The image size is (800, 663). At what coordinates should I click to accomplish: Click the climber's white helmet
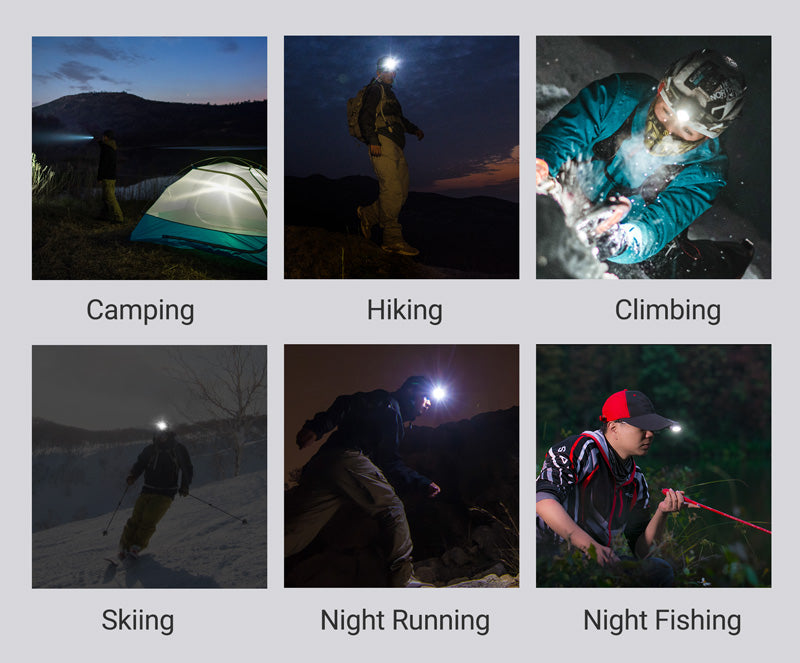[703, 92]
